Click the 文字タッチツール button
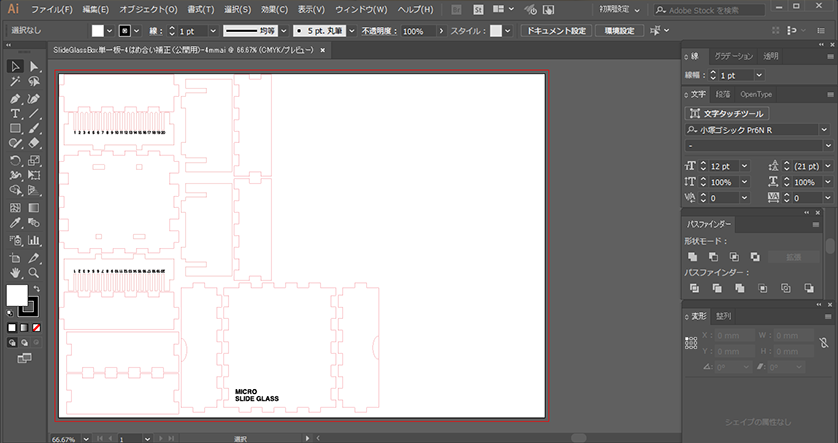 click(x=726, y=114)
